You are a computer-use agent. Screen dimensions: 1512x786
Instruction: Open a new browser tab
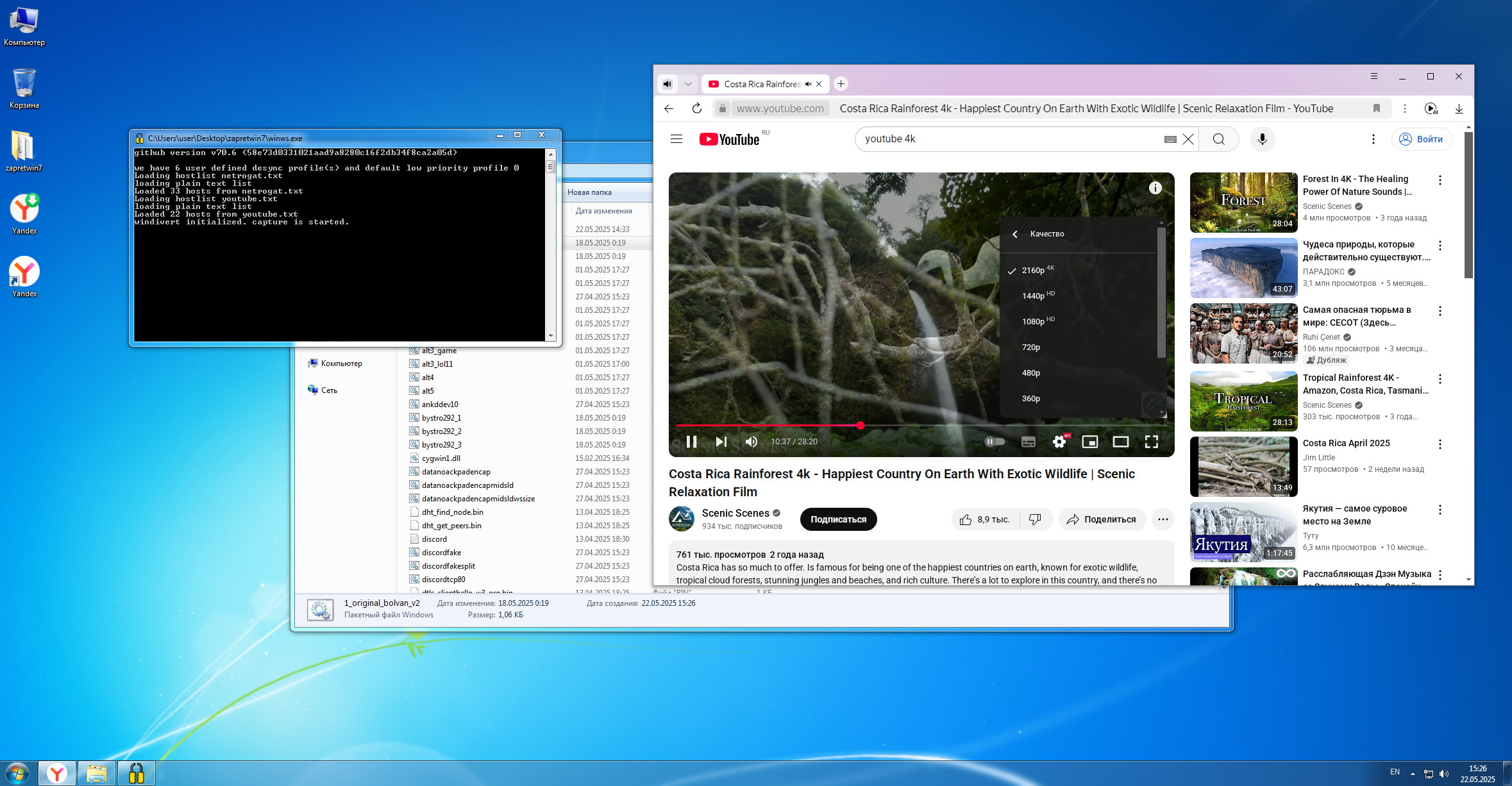841,84
